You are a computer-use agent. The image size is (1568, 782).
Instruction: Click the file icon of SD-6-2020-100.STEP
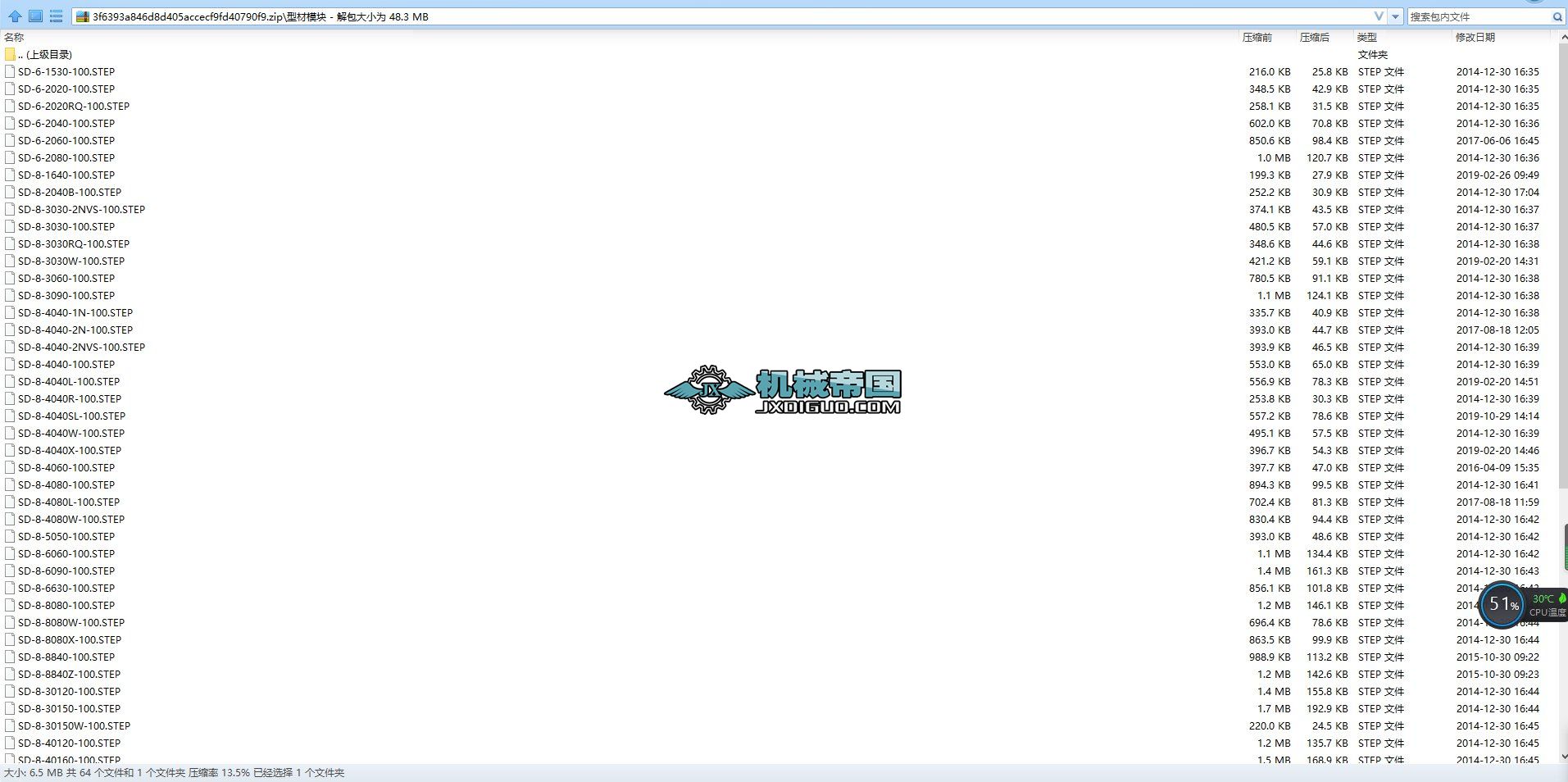click(10, 89)
